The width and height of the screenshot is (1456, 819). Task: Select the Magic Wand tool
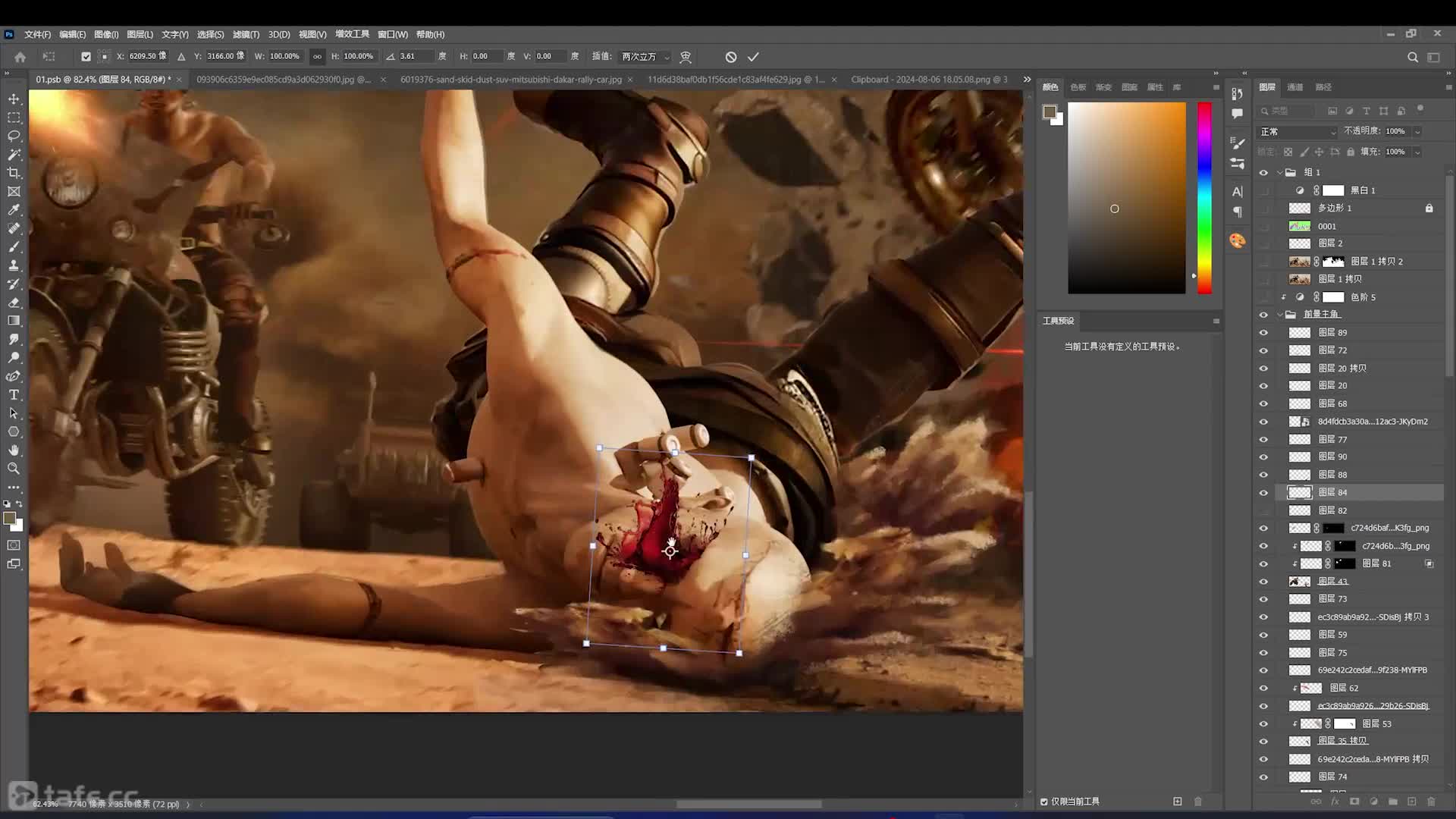coord(14,154)
